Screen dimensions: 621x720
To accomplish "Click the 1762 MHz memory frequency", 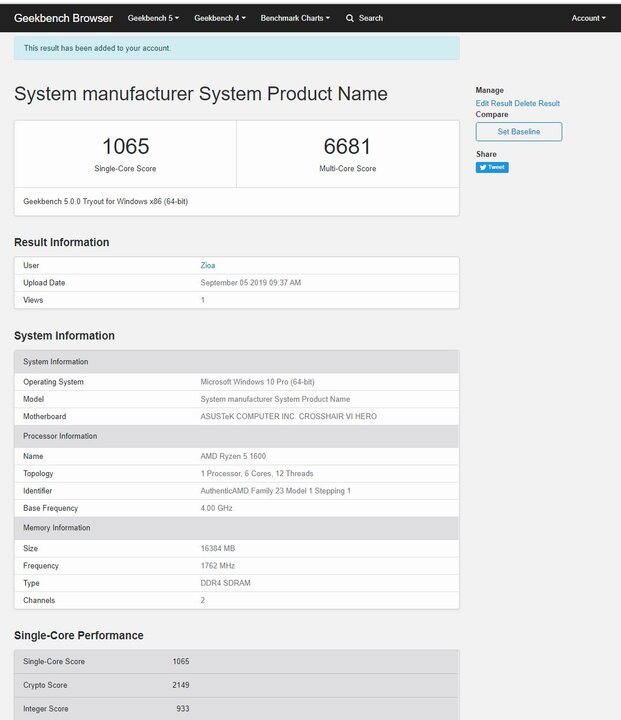I will point(218,566).
